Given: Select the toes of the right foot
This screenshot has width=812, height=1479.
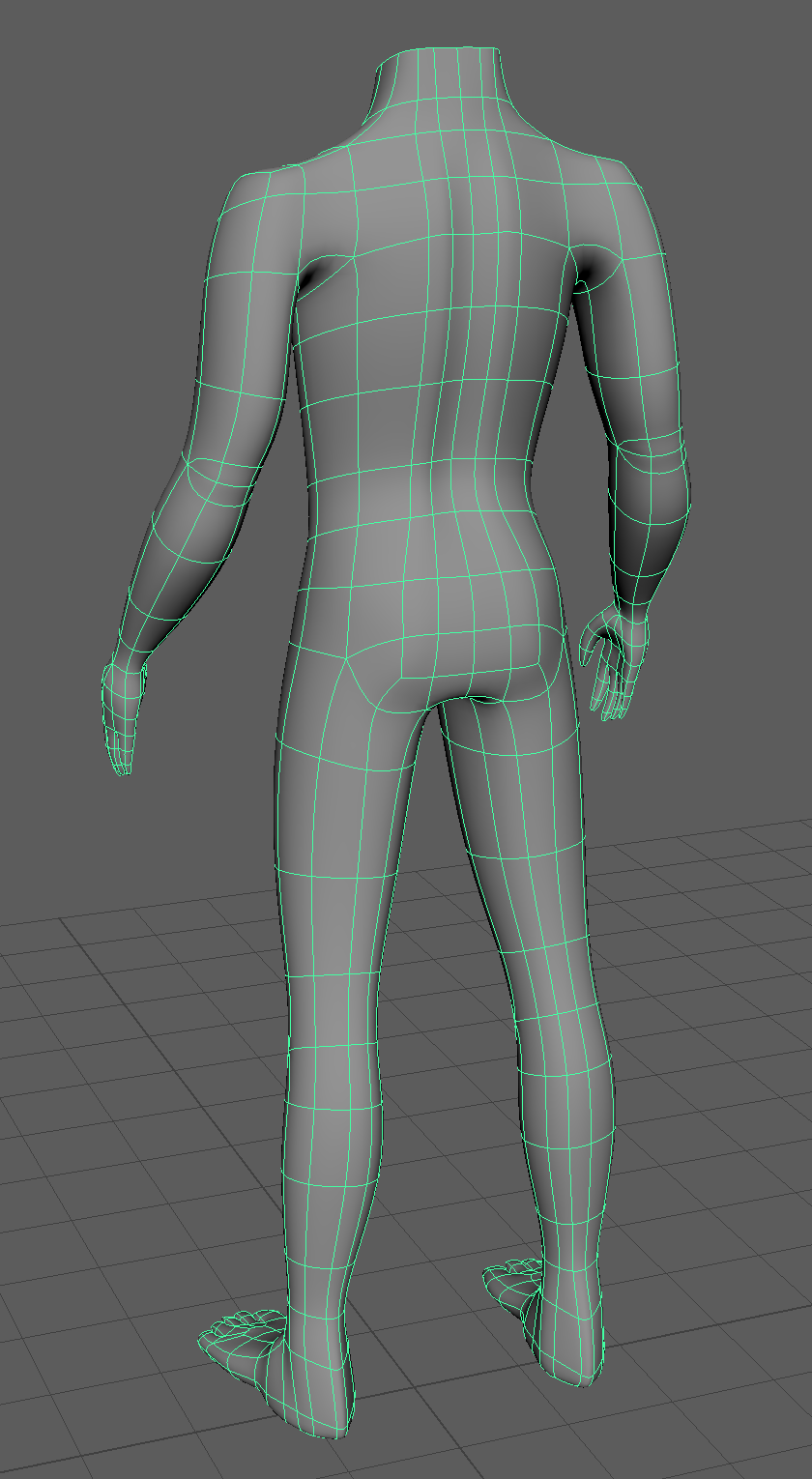Looking at the screenshot, I should (x=509, y=1276).
